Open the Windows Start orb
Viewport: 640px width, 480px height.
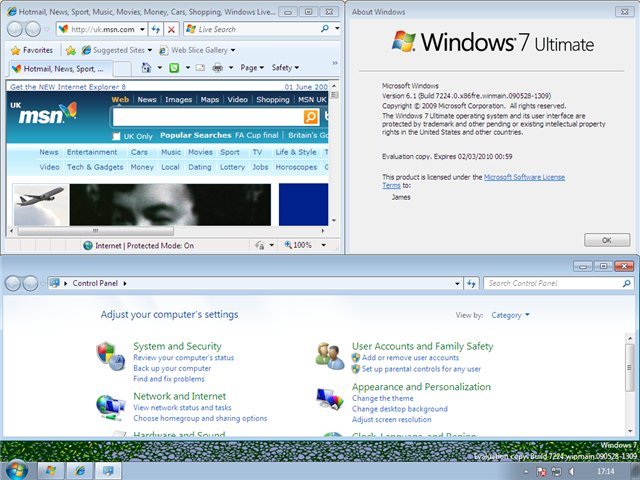click(17, 469)
